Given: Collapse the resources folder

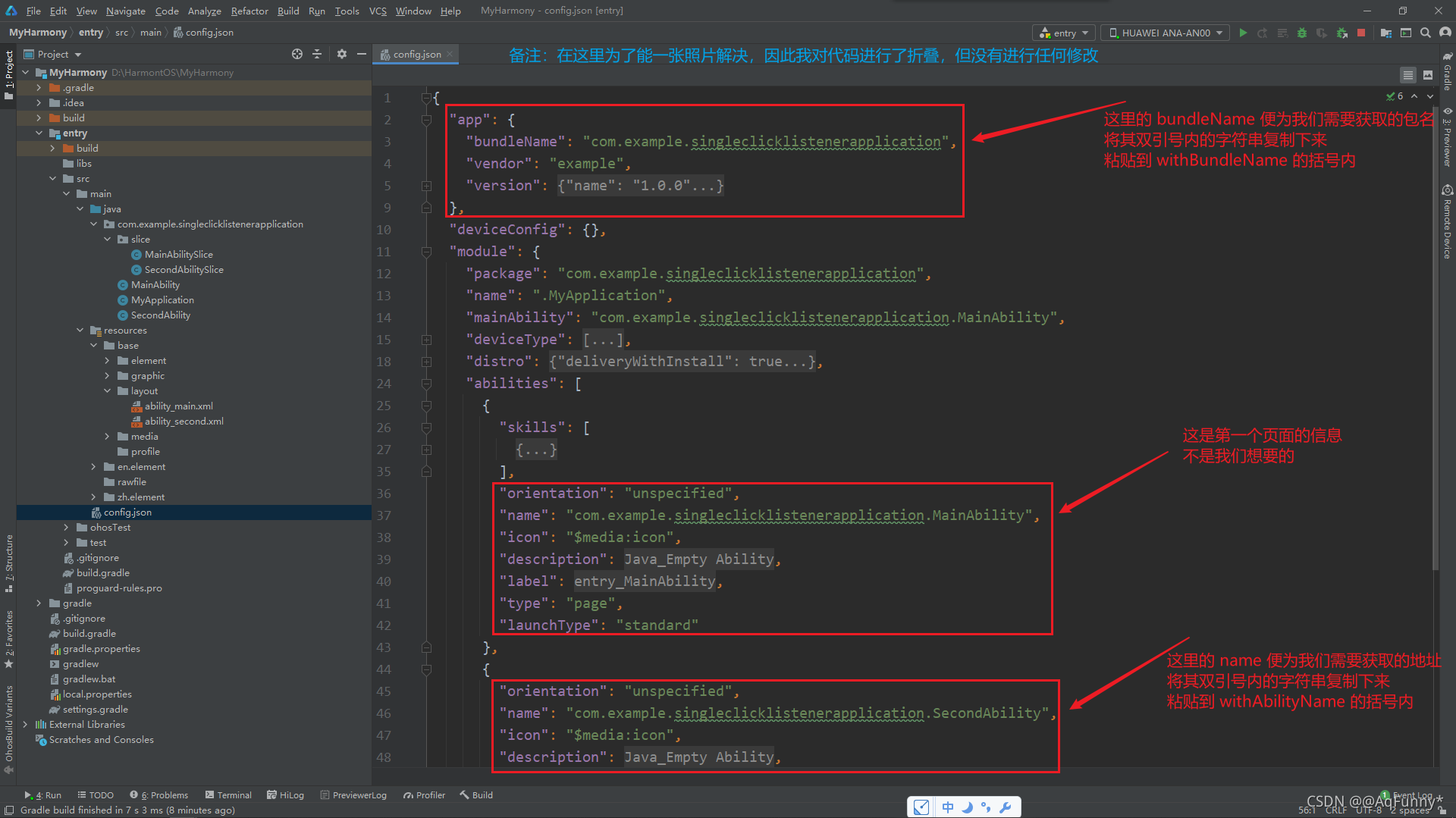Looking at the screenshot, I should 80,330.
